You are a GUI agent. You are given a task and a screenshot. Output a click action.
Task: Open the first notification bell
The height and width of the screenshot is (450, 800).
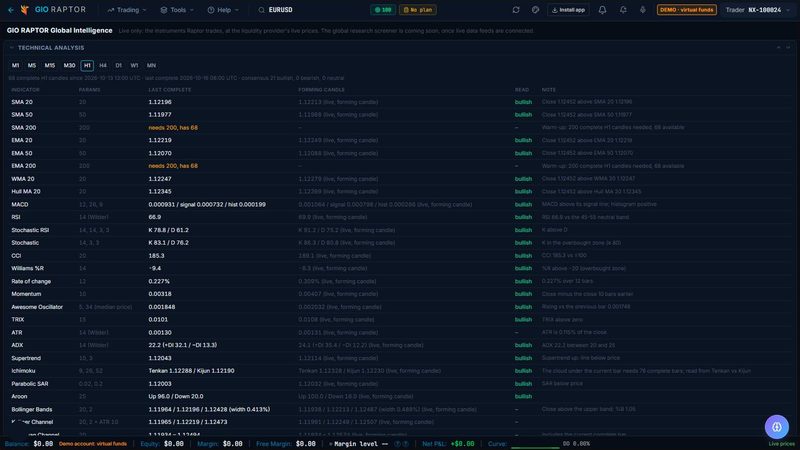(603, 10)
